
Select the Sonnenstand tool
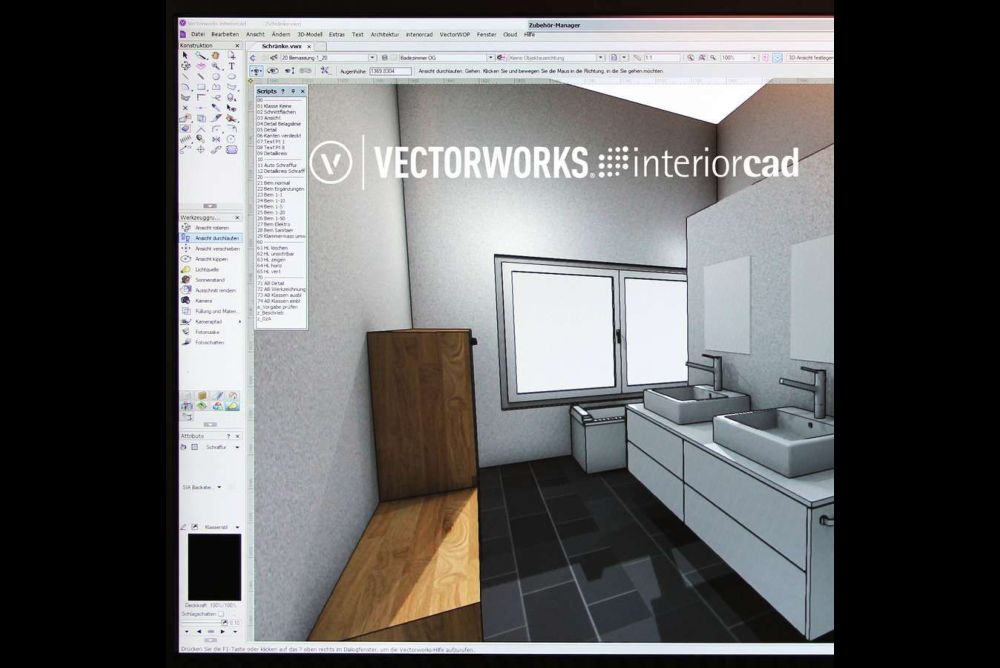210,280
